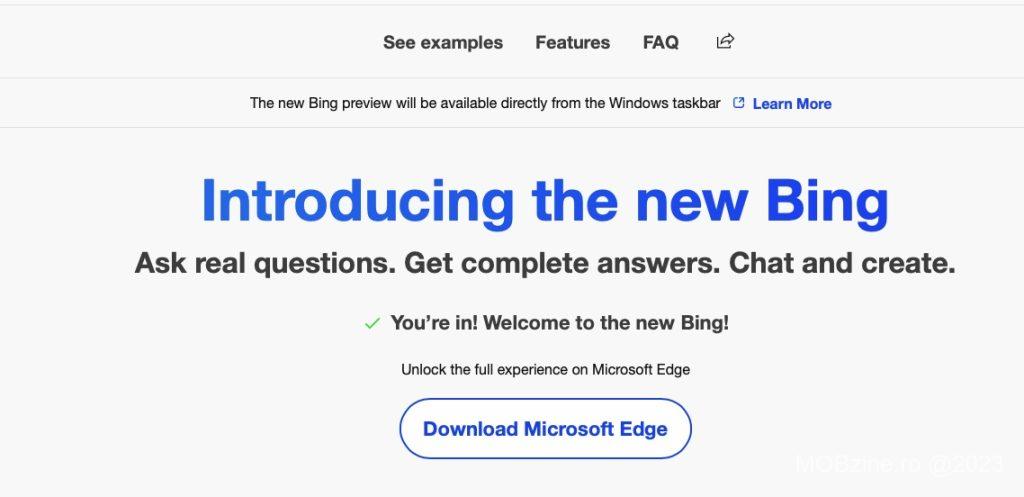Click the "Unlock the full experience" text
This screenshot has width=1024, height=497.
(545, 369)
